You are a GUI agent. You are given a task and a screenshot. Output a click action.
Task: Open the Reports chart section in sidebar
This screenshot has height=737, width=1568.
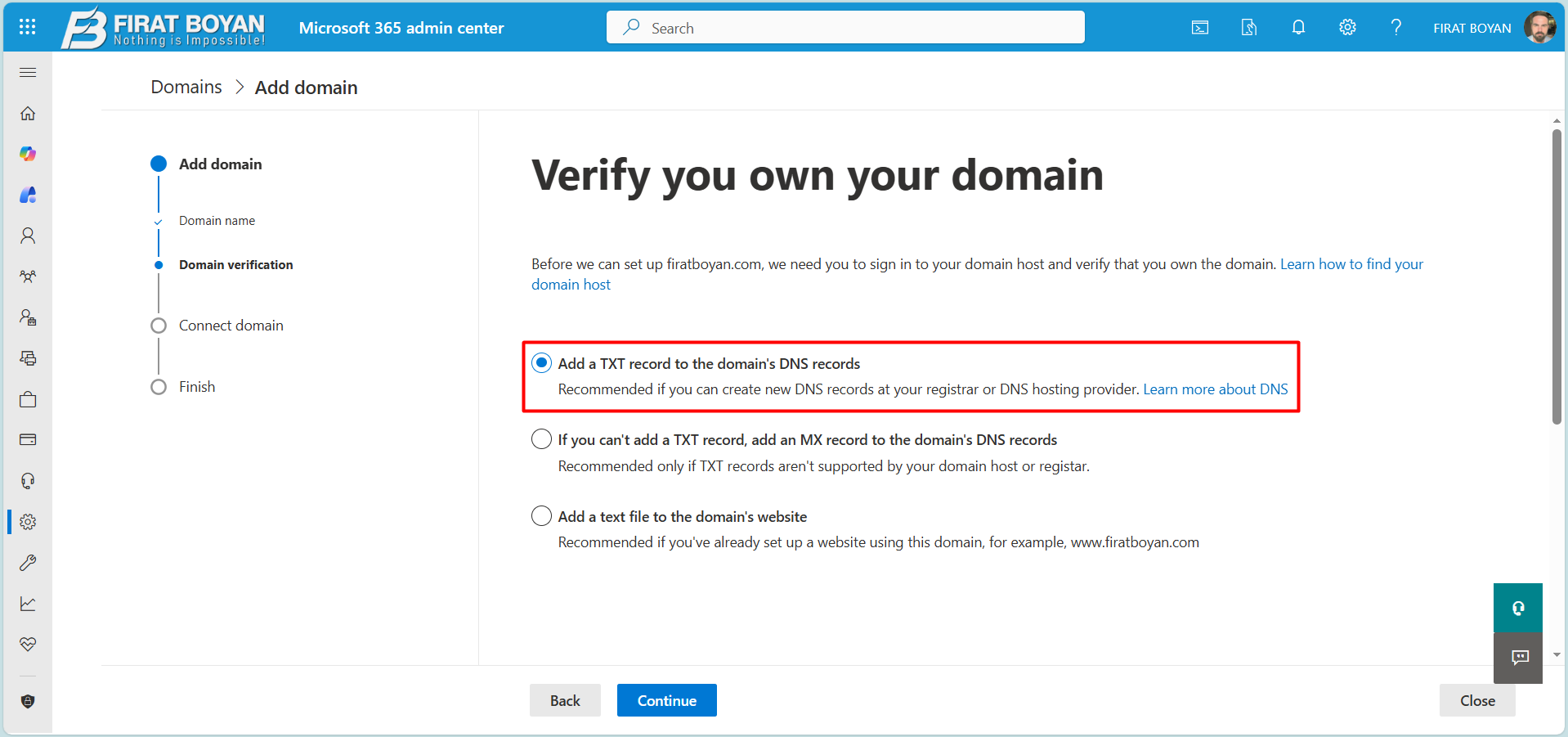click(27, 604)
